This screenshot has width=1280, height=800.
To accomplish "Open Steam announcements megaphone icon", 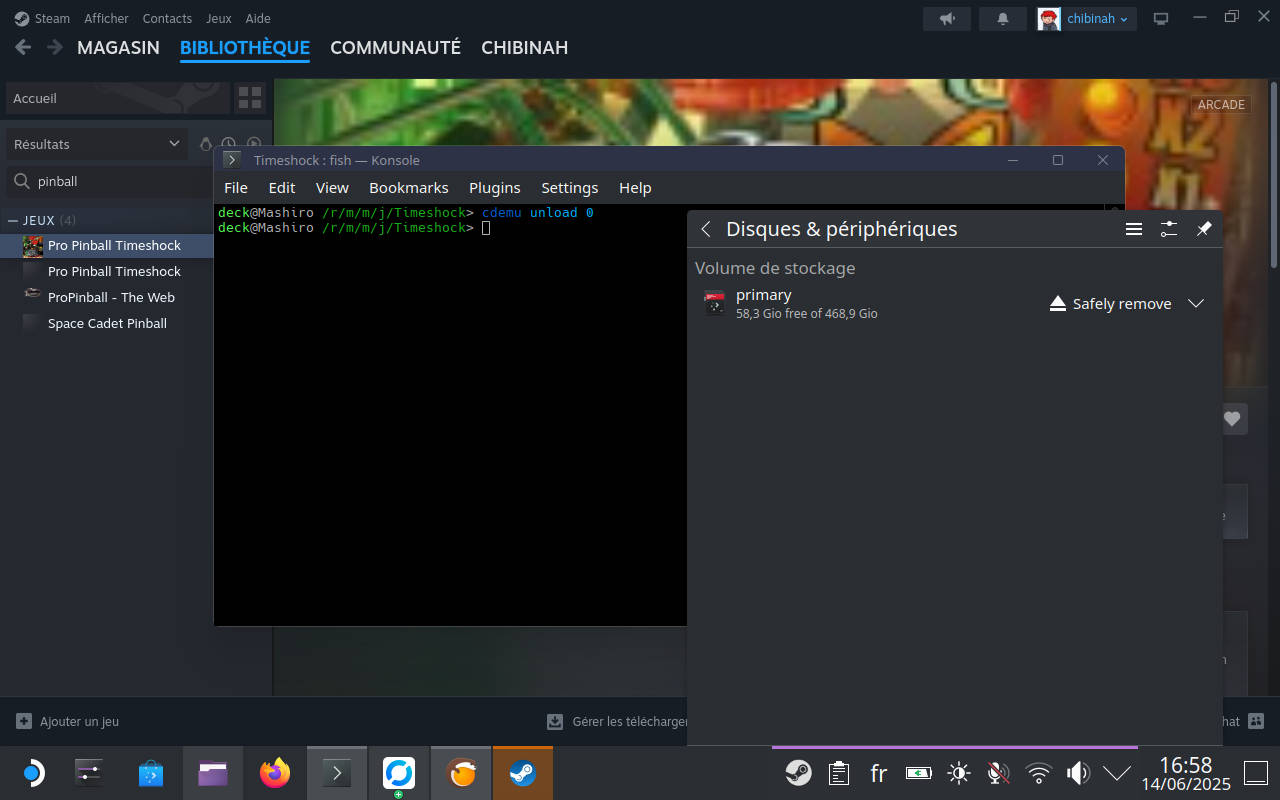I will [947, 18].
